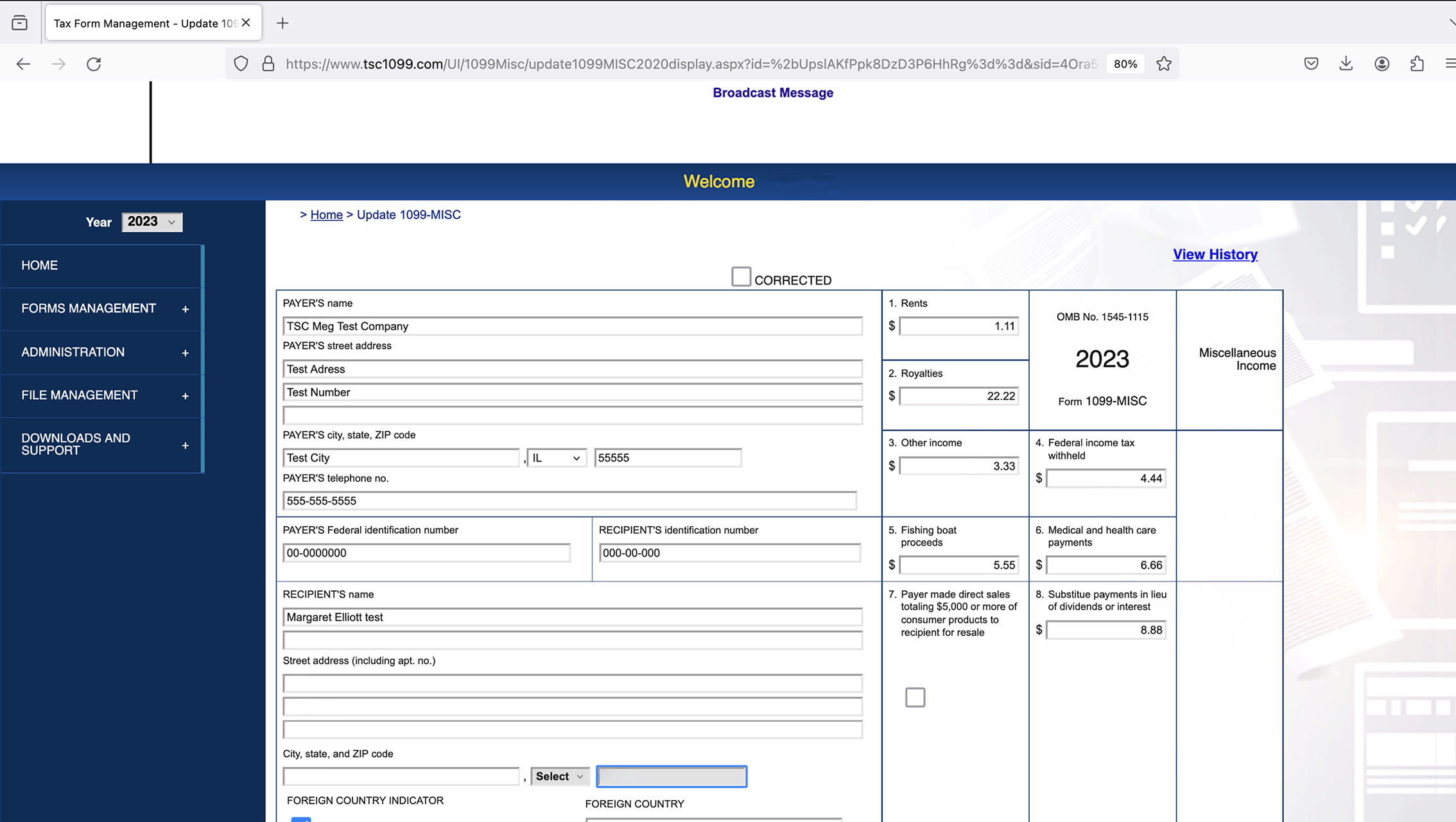Click the Update 1099-MISC breadcrumb text
This screenshot has width=1456, height=822.
click(x=408, y=214)
